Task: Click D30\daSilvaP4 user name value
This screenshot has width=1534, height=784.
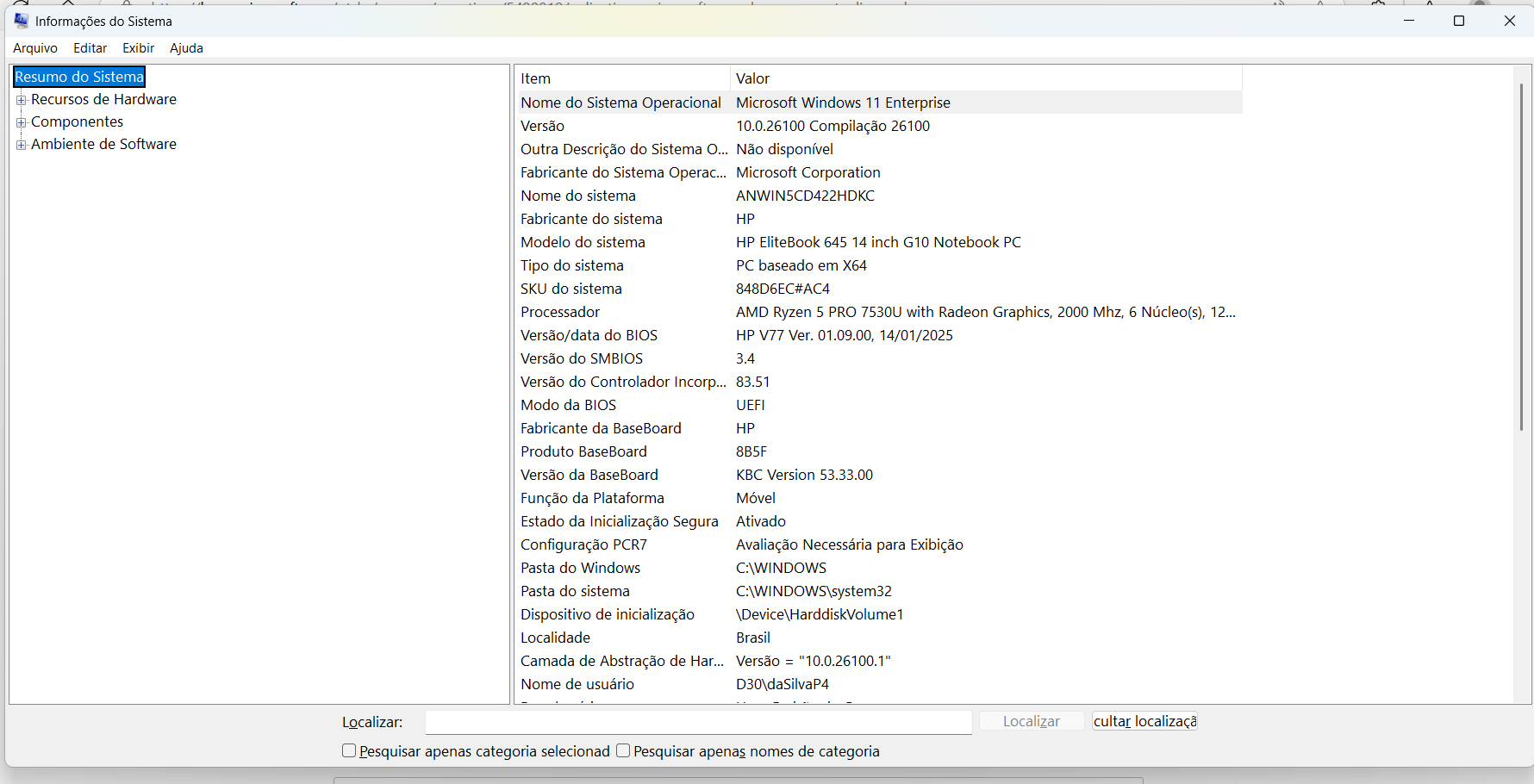Action: pos(783,684)
